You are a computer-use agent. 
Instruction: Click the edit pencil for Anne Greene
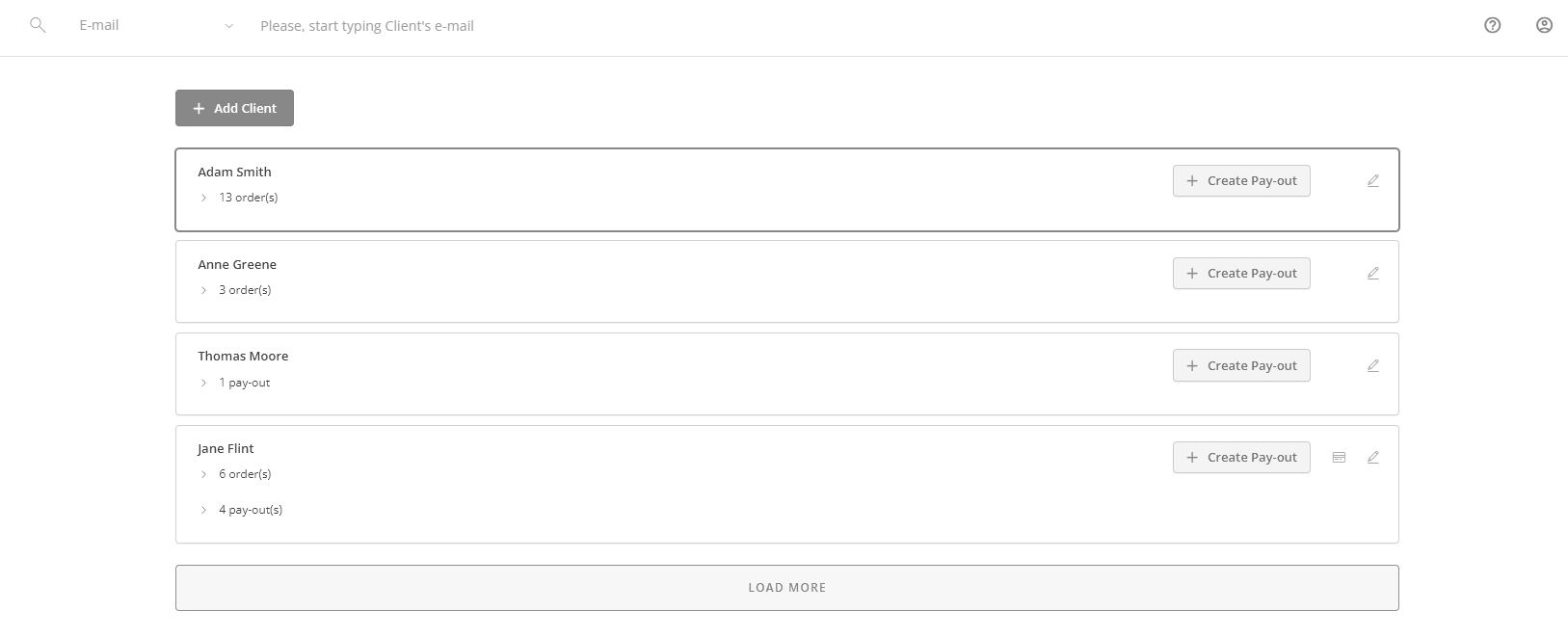click(x=1372, y=273)
